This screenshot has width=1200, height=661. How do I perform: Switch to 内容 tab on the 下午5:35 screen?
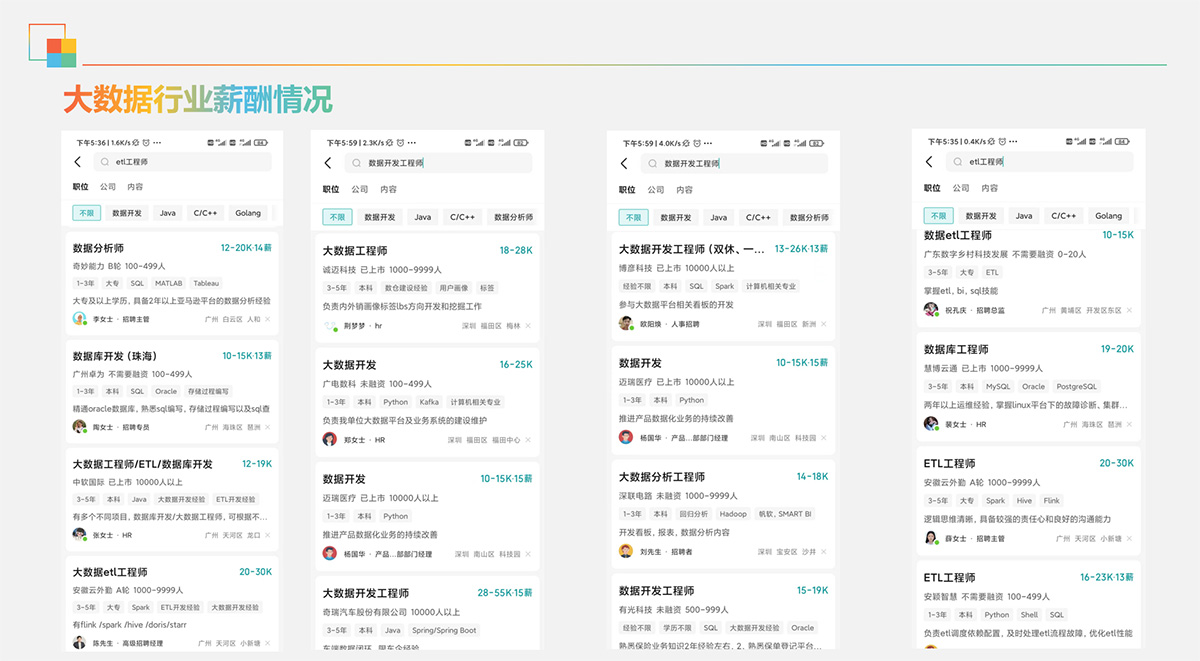pos(989,188)
